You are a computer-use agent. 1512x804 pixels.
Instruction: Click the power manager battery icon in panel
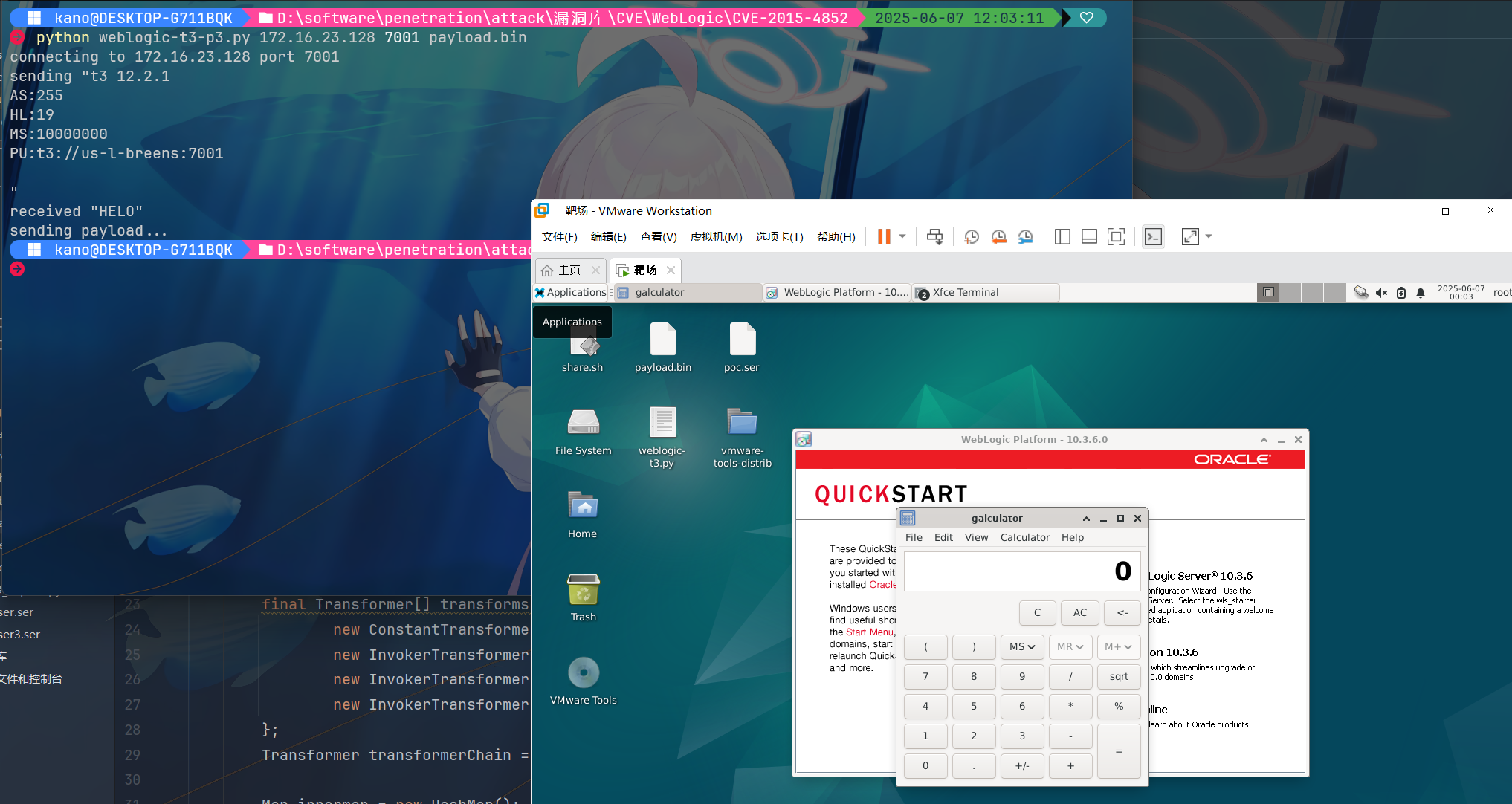[1401, 293]
